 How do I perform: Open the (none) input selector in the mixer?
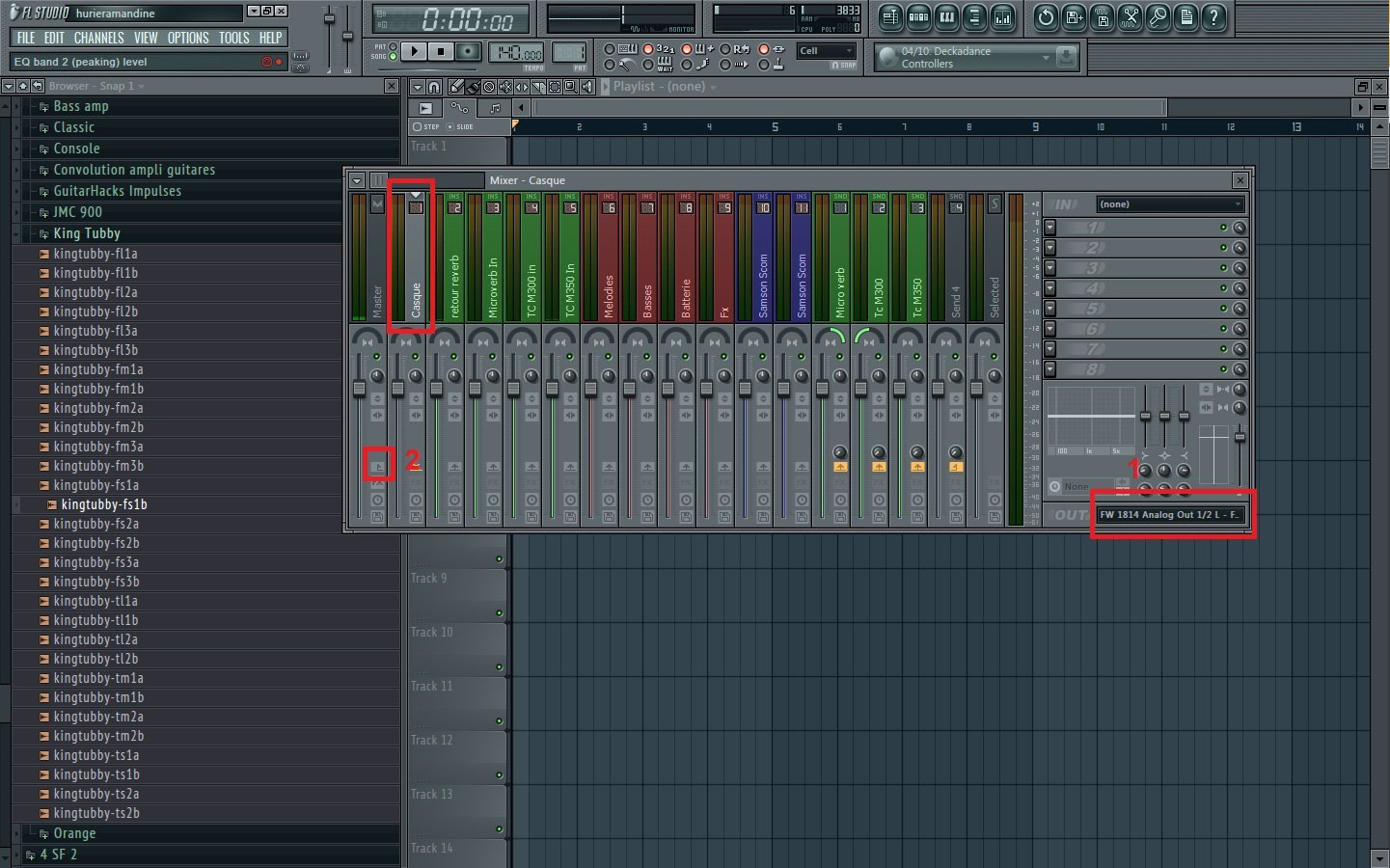(x=1169, y=203)
